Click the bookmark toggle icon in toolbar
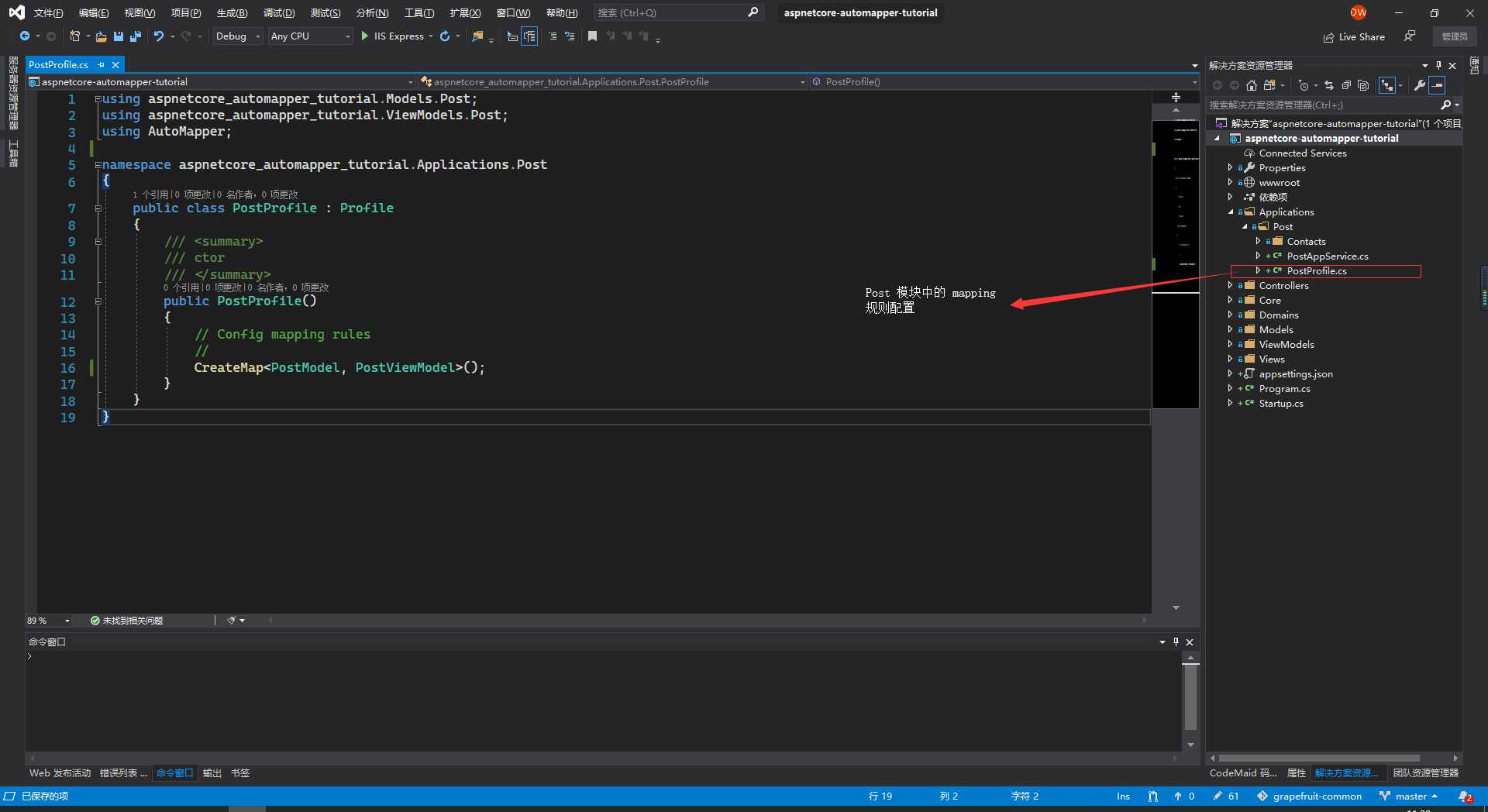 [x=592, y=36]
